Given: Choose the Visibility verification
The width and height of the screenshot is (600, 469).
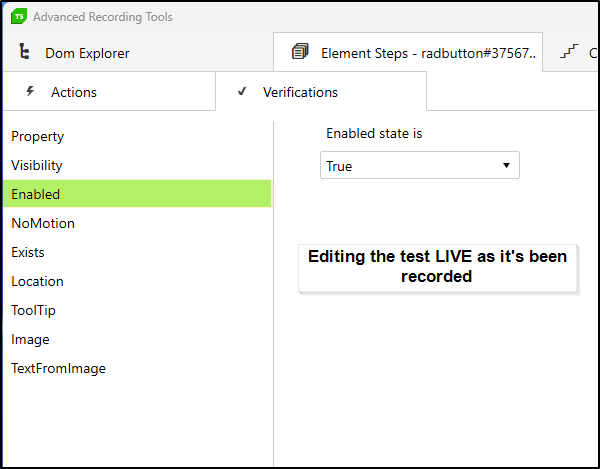Looking at the screenshot, I should click(x=37, y=165).
